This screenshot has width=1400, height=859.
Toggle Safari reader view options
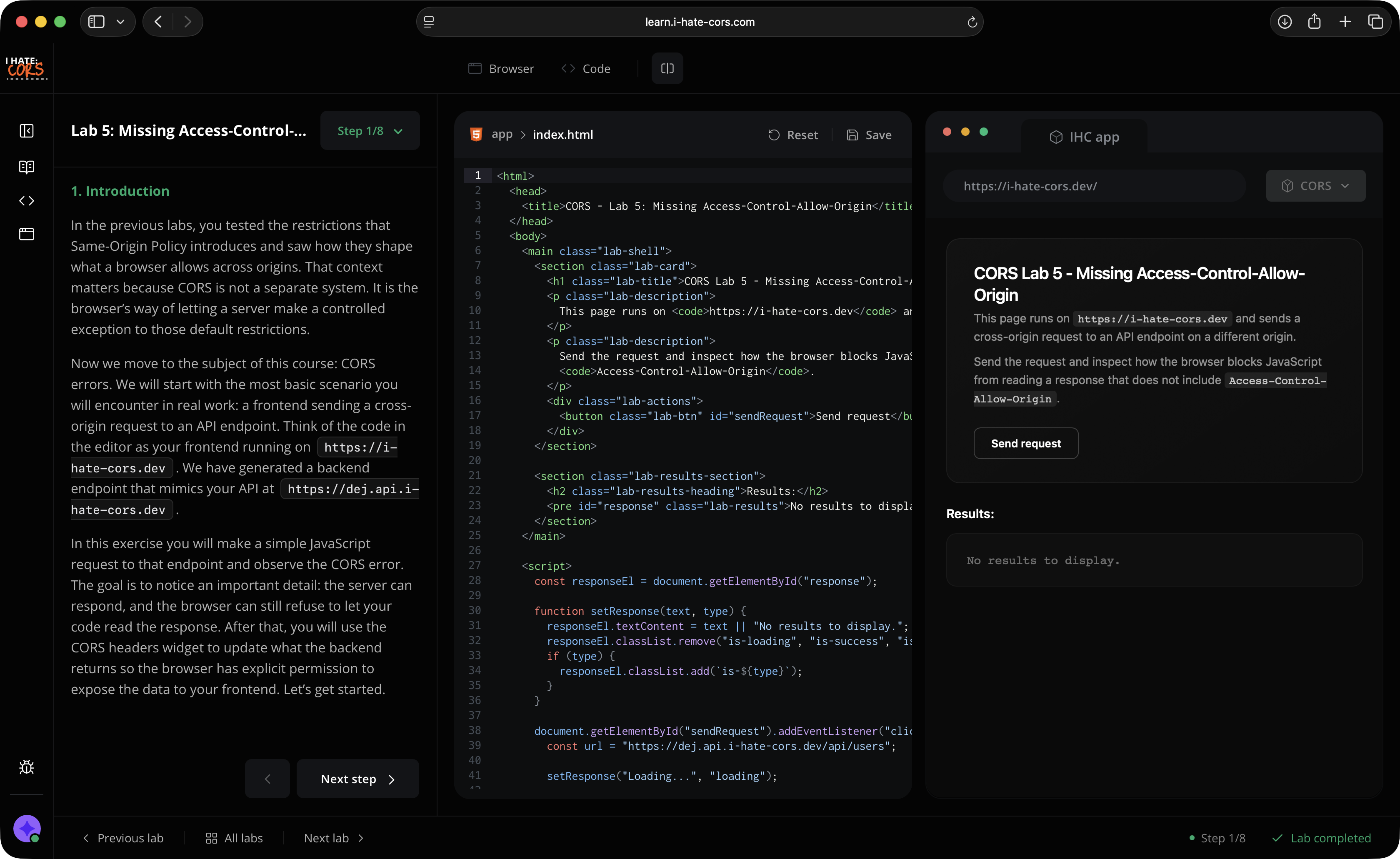[x=429, y=22]
